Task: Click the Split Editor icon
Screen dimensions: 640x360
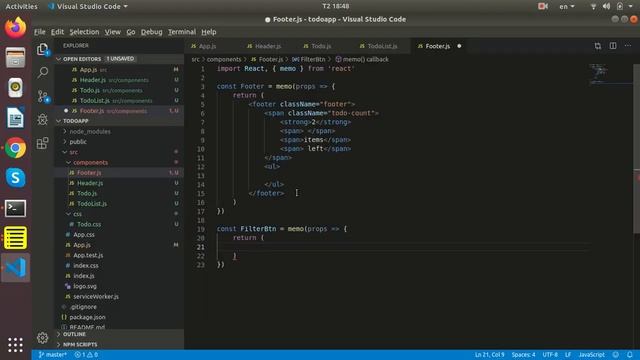Action: (x=613, y=46)
